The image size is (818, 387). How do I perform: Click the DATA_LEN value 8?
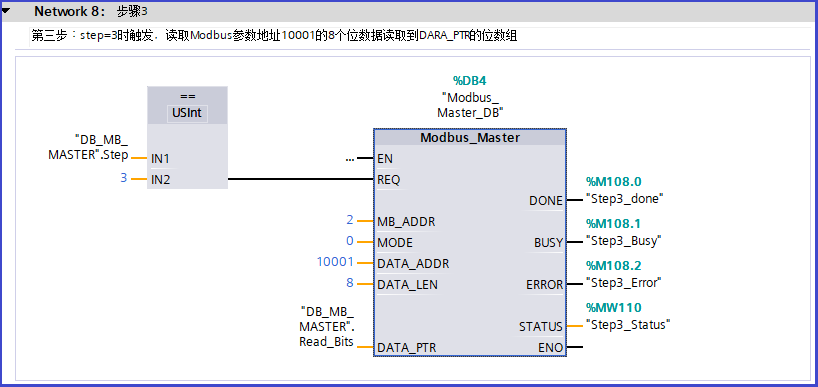pyautogui.click(x=350, y=283)
